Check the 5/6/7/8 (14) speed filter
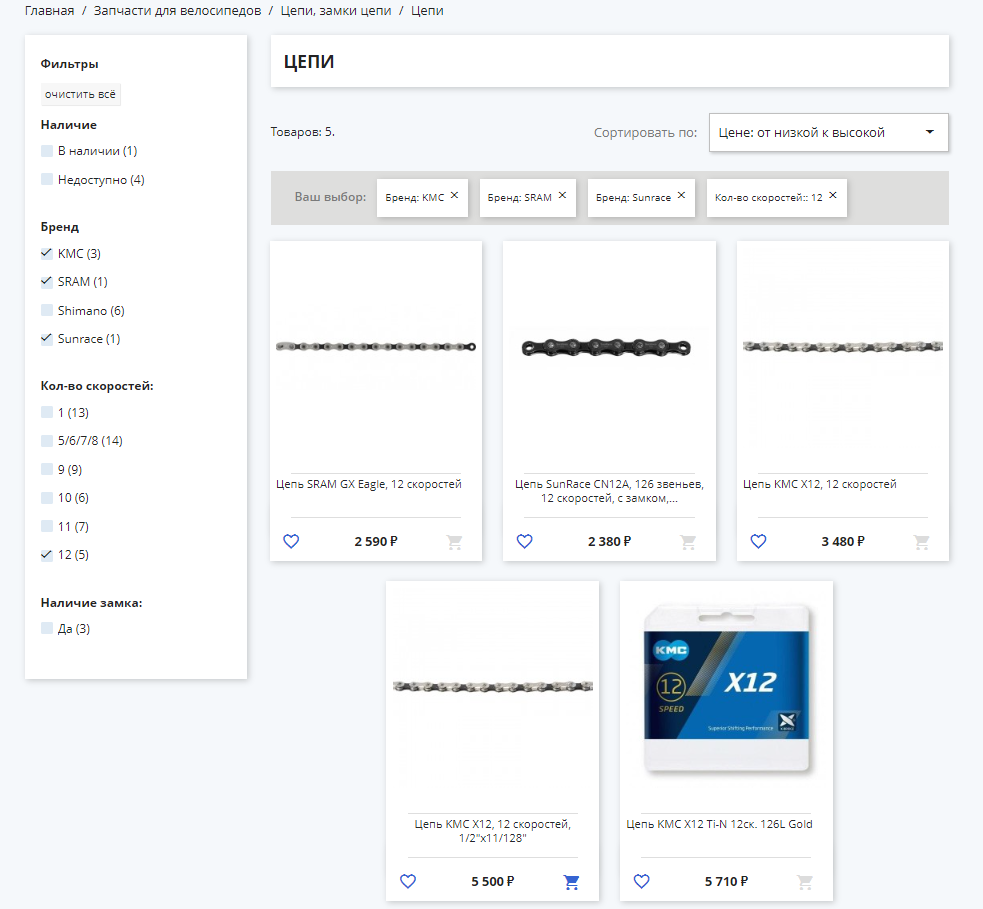 [46, 441]
